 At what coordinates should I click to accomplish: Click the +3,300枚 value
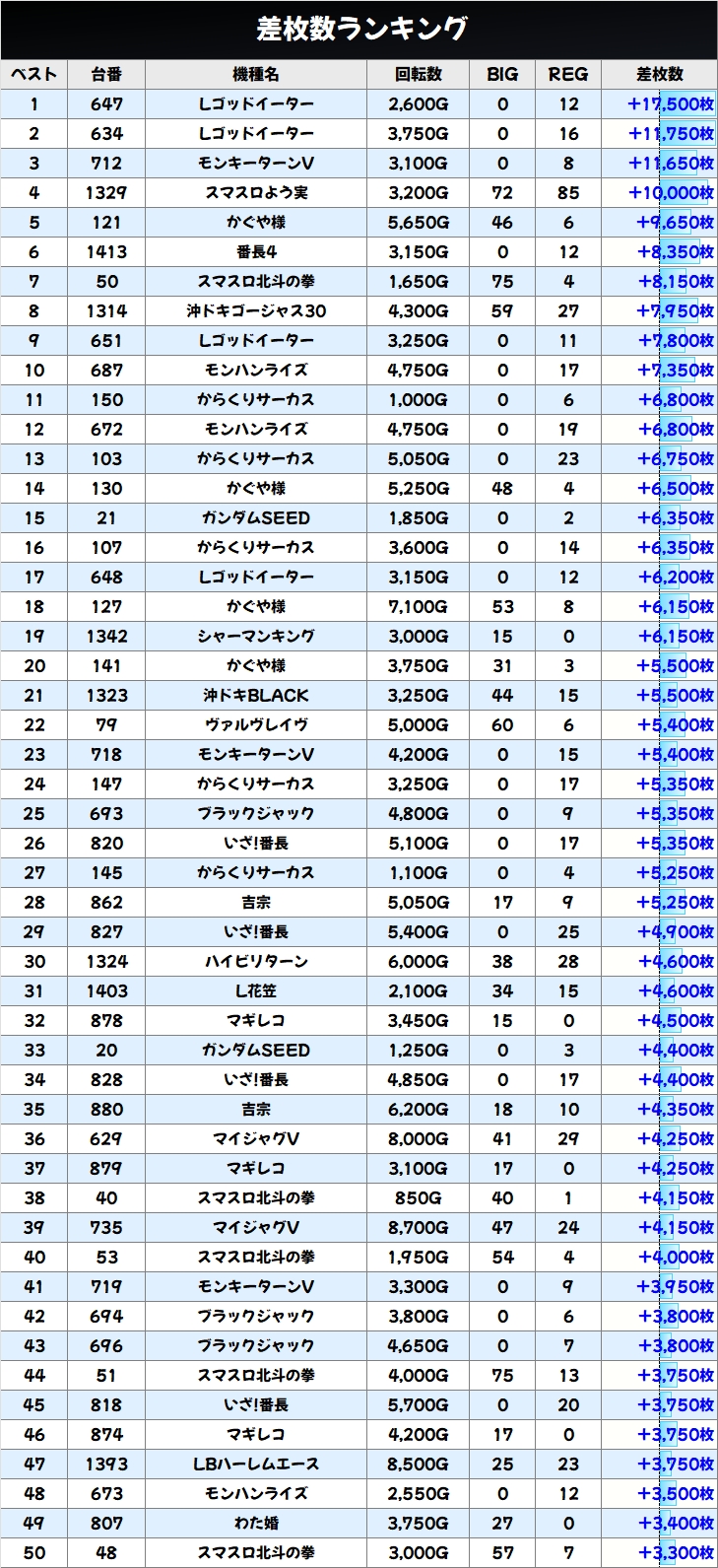pyautogui.click(x=676, y=1552)
